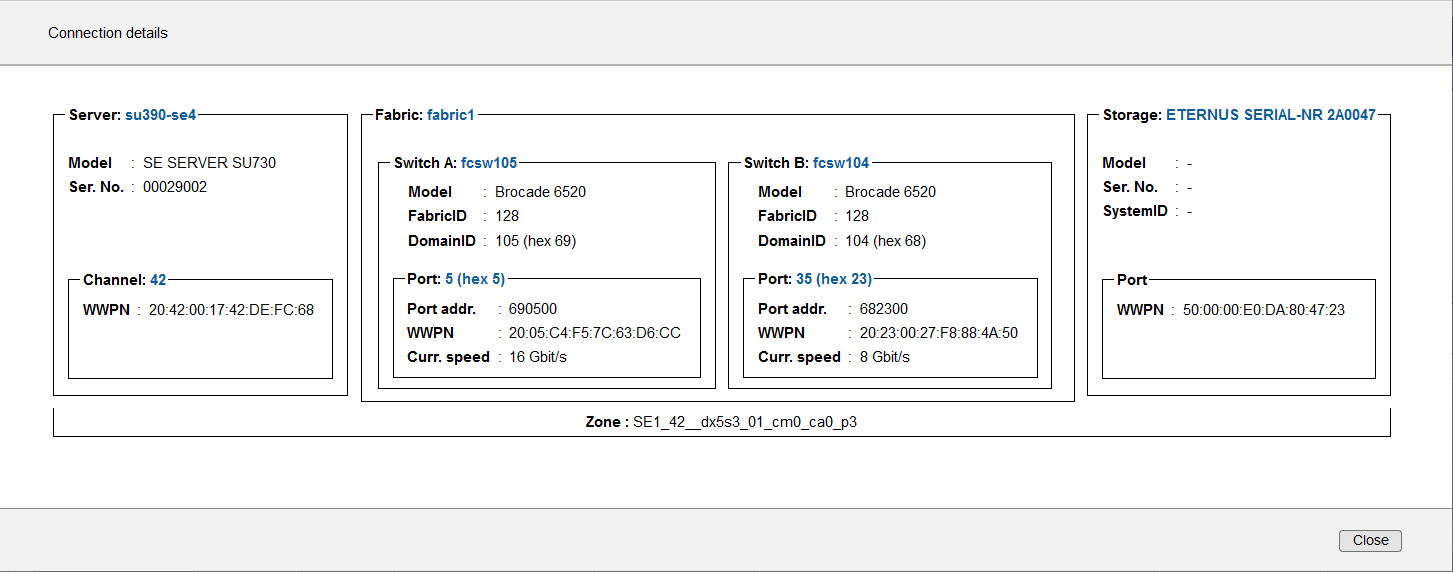1453x572 pixels.
Task: Open the su390-se4 server link
Action: click(160, 115)
